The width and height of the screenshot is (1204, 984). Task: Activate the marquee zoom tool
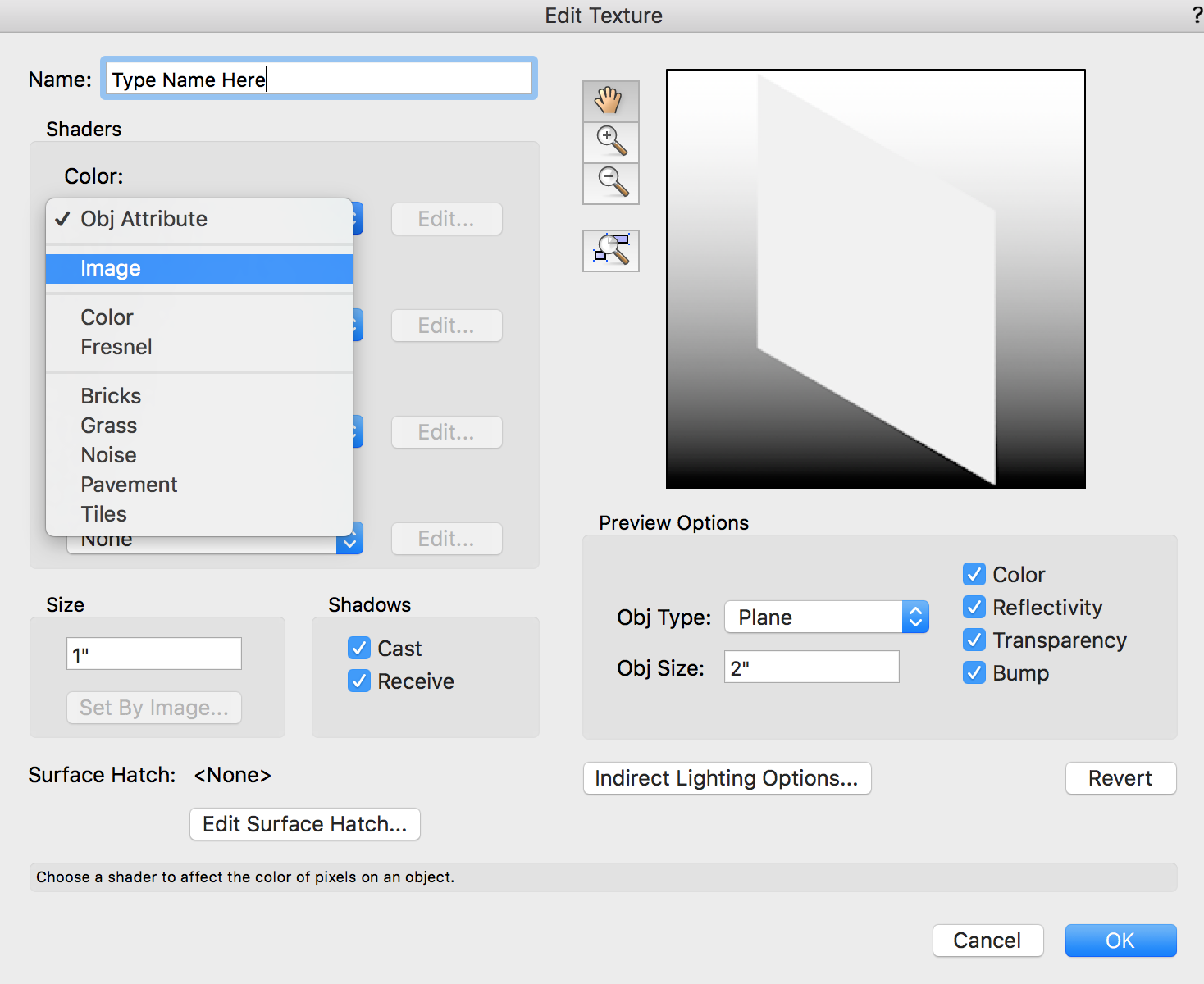click(610, 250)
